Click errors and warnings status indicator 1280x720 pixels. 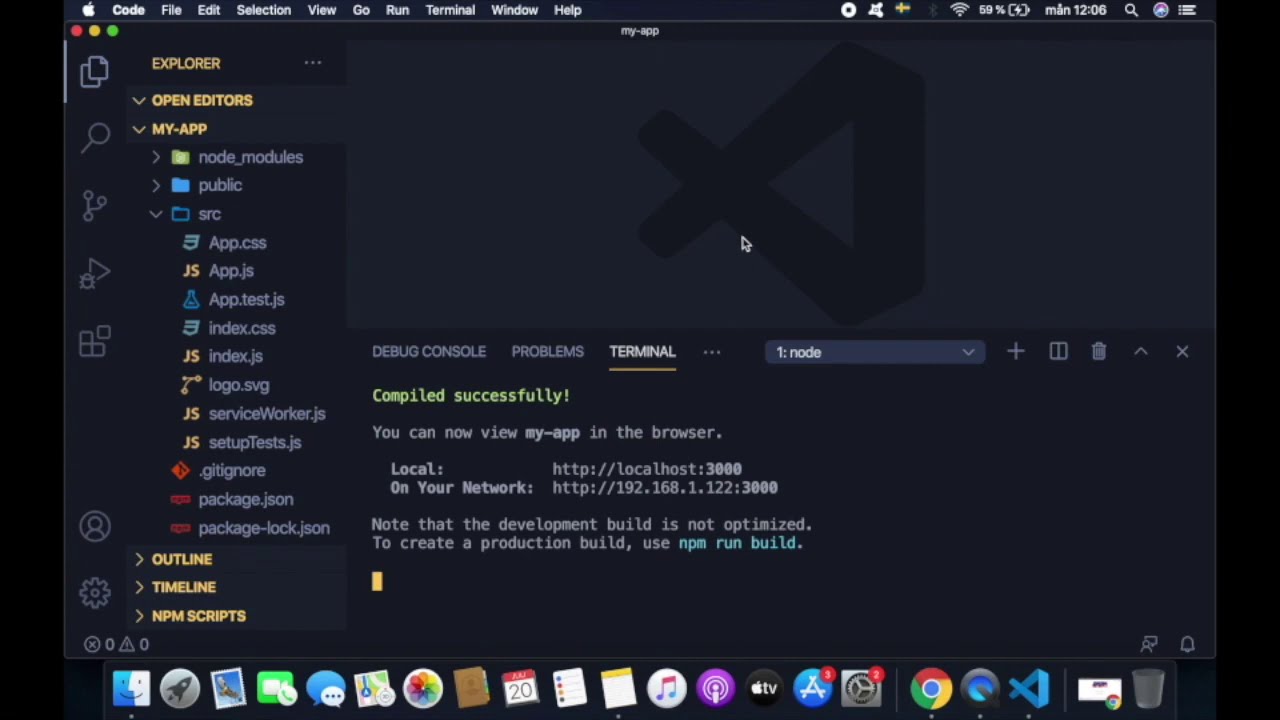(116, 645)
